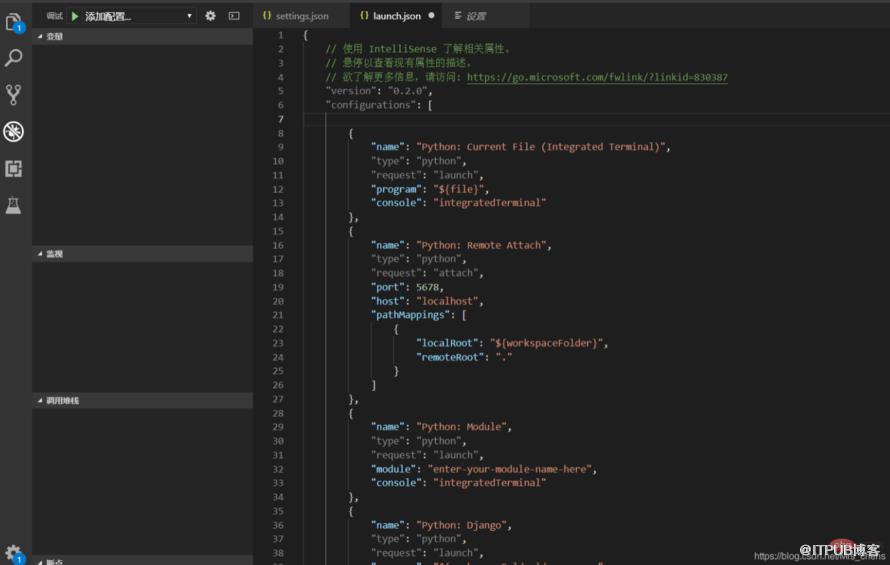This screenshot has height=565, width=890.
Task: Open launch.json via debug gear icon
Action: point(211,16)
